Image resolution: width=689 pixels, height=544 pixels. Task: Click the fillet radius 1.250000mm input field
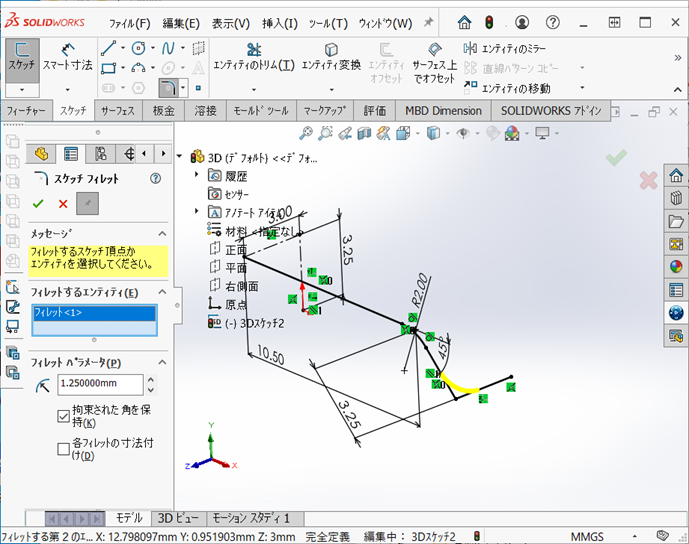tap(101, 383)
